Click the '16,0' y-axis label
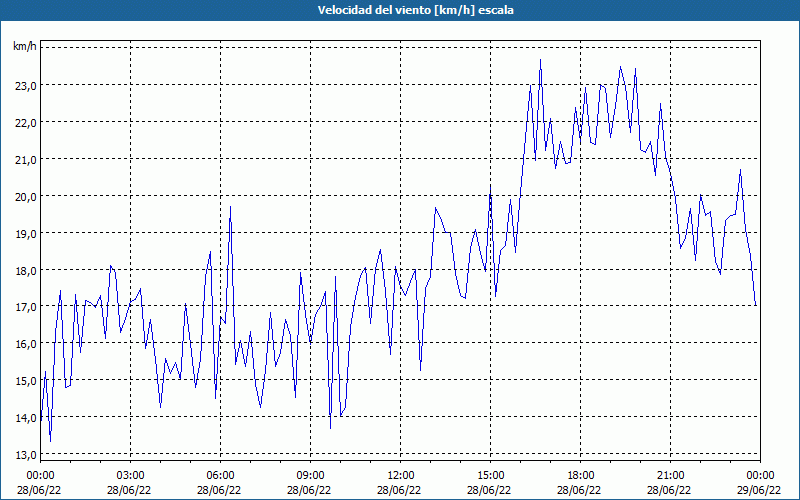800x500 pixels. 26,343
